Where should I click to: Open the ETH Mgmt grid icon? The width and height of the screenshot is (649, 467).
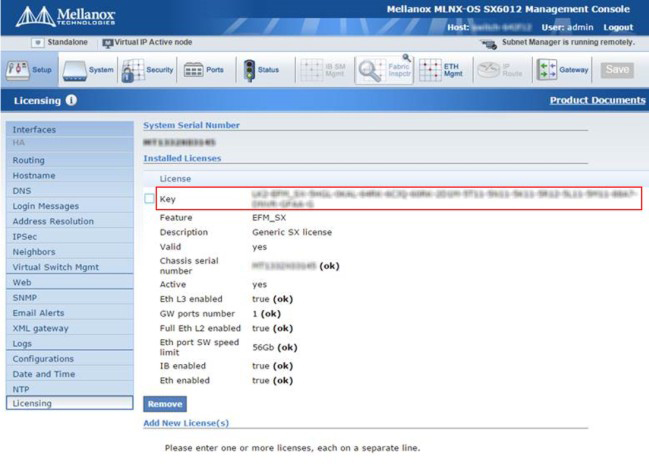[430, 70]
